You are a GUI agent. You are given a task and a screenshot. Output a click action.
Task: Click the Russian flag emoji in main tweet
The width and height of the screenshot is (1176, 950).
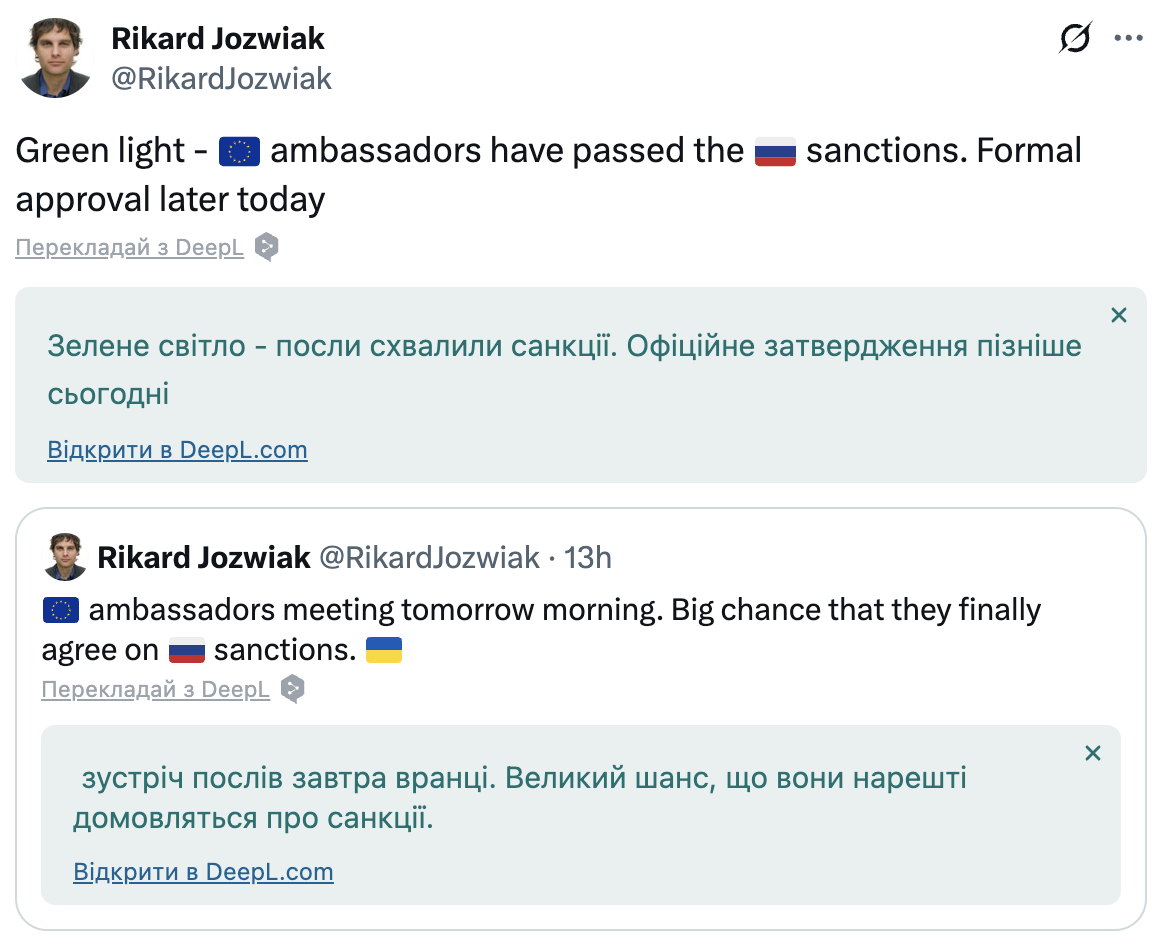[775, 151]
